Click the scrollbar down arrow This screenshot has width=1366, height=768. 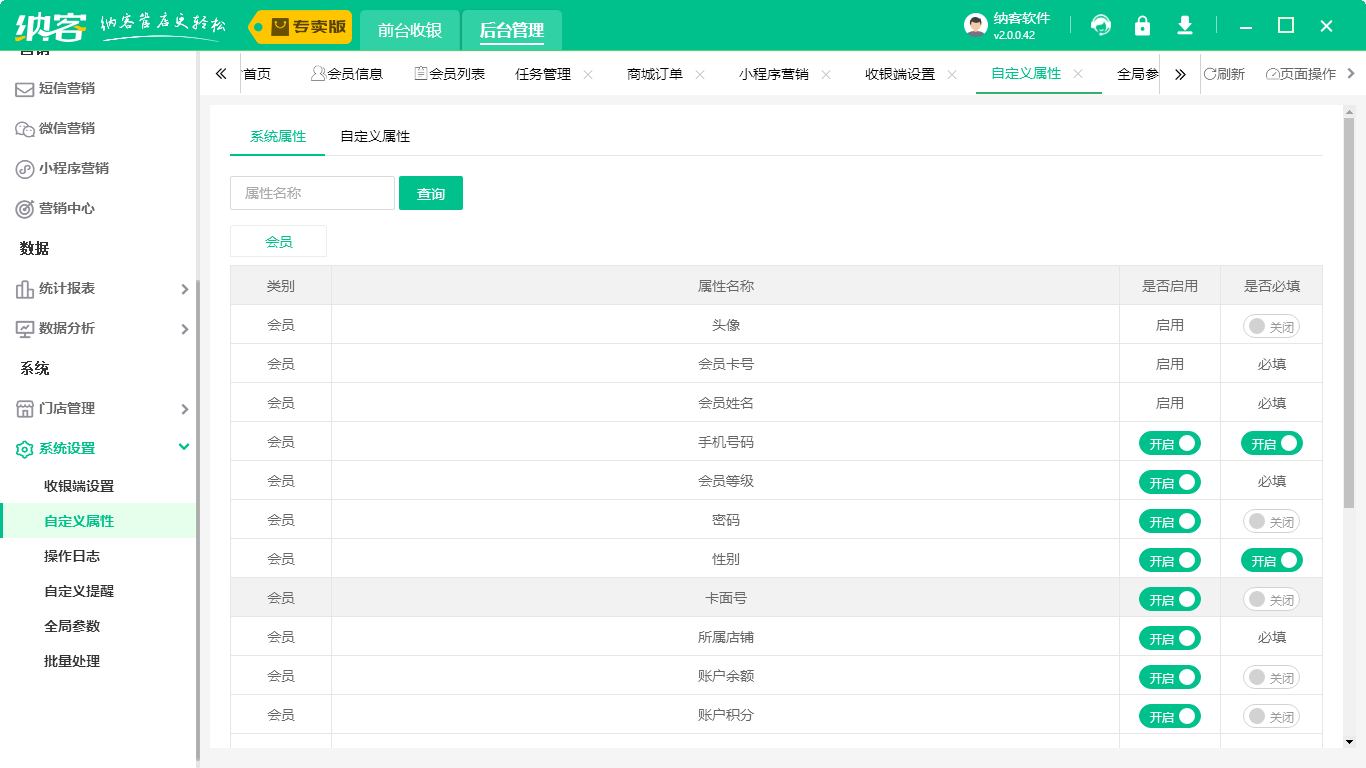[1349, 742]
